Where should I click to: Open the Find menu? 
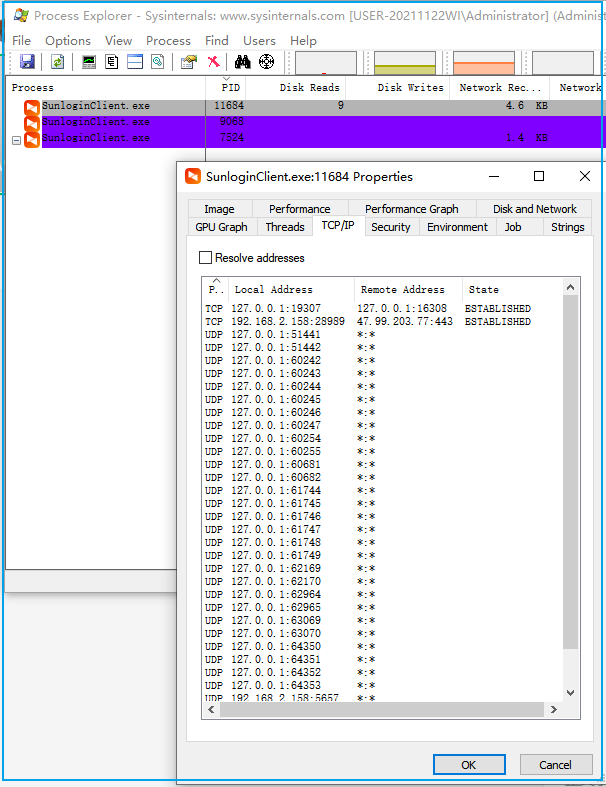[x=216, y=40]
